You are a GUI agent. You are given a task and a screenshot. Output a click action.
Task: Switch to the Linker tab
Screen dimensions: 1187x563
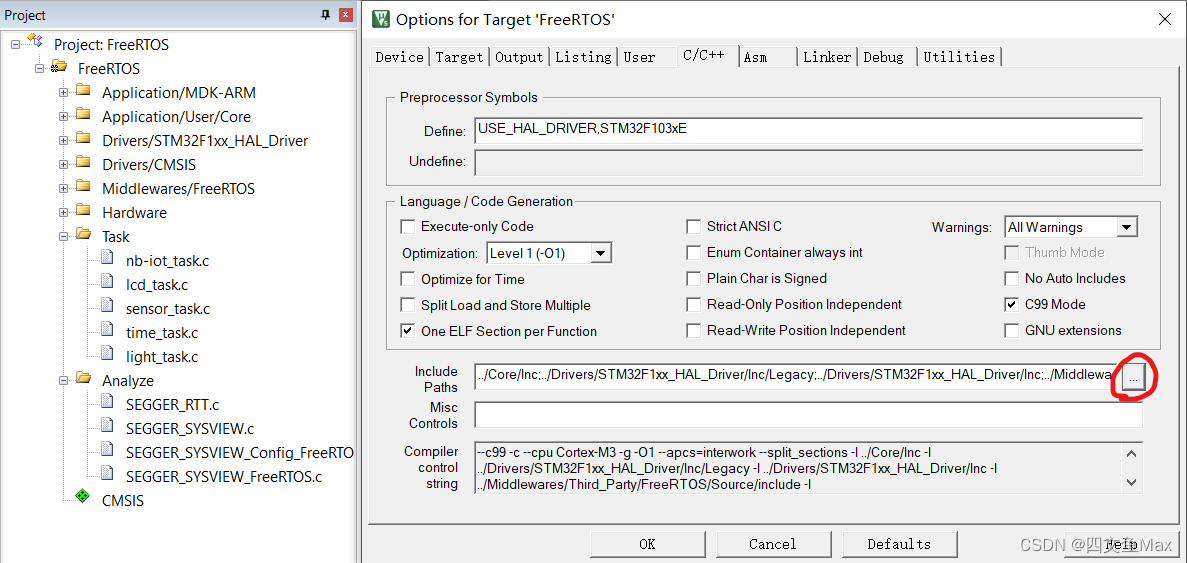tap(827, 57)
